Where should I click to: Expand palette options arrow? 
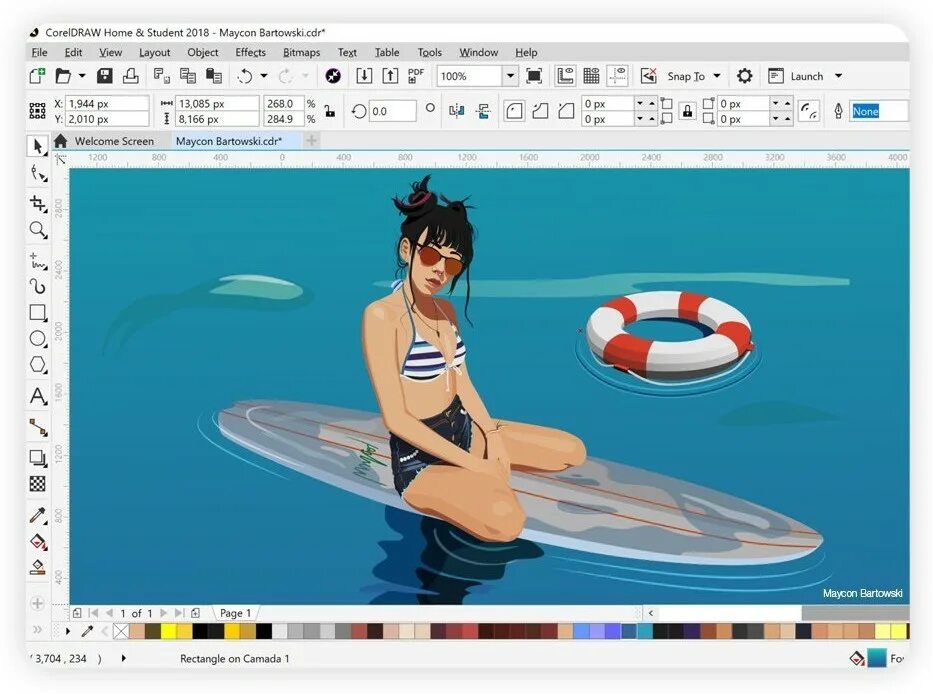[x=68, y=631]
